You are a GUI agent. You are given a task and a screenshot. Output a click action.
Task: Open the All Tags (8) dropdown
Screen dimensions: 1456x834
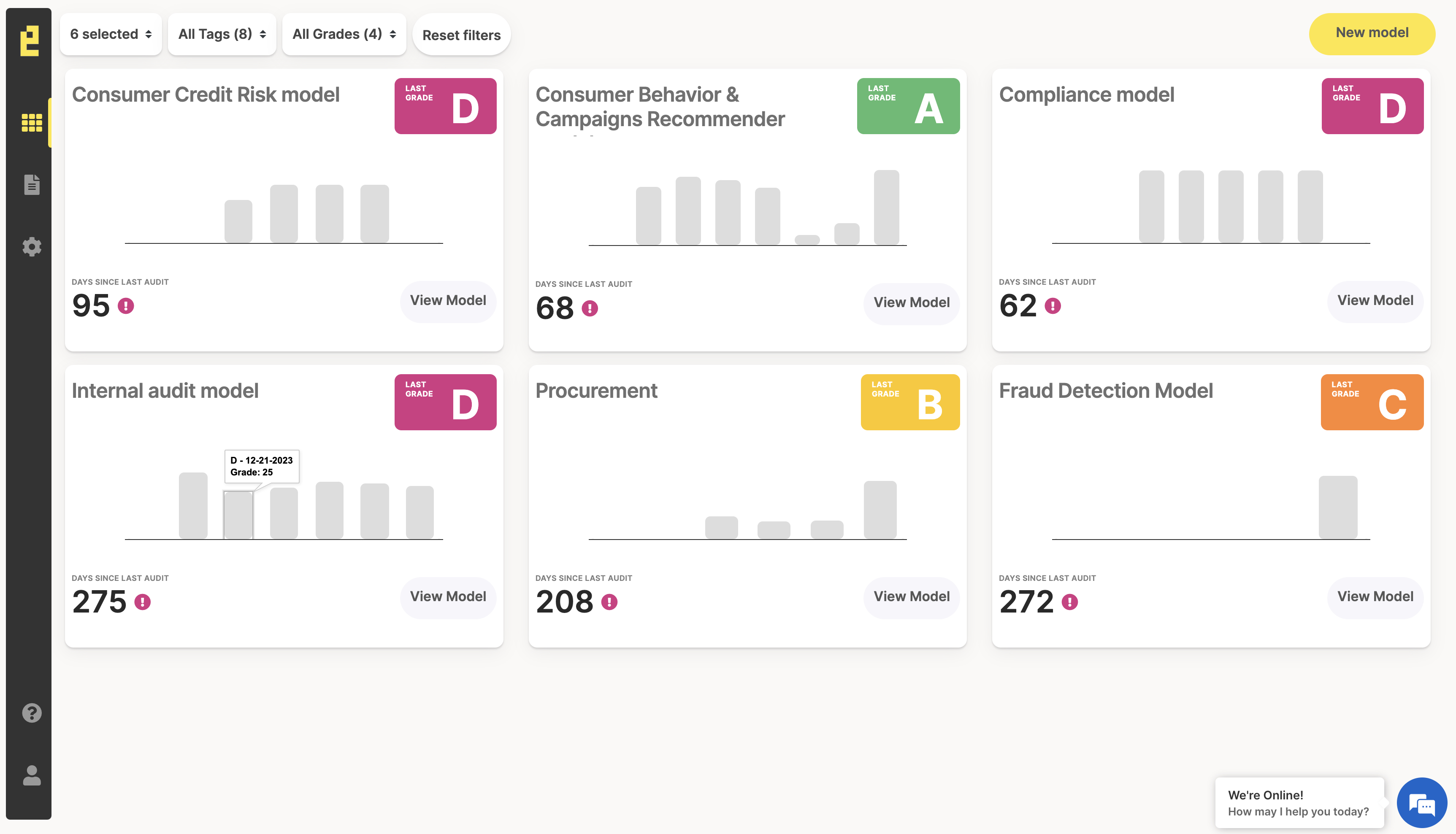222,34
